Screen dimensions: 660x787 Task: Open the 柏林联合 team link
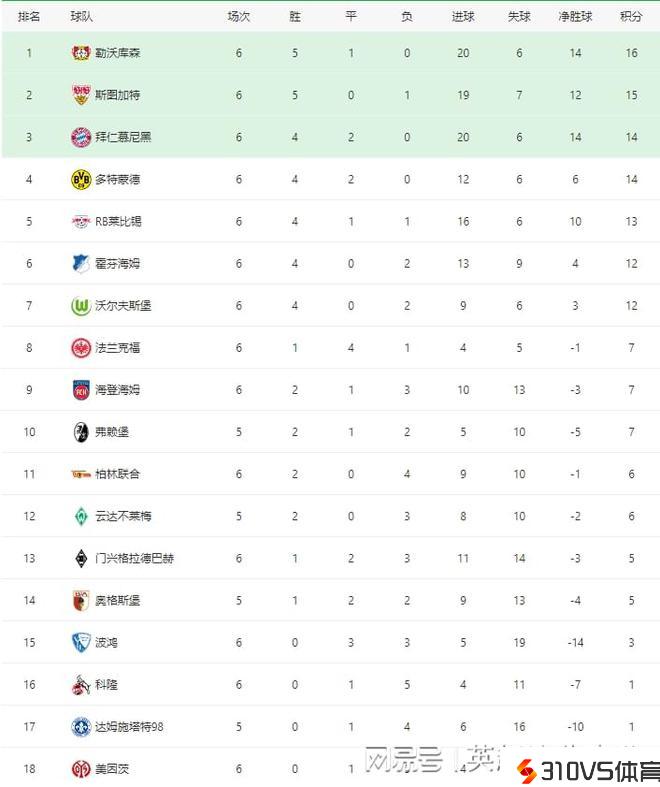117,474
